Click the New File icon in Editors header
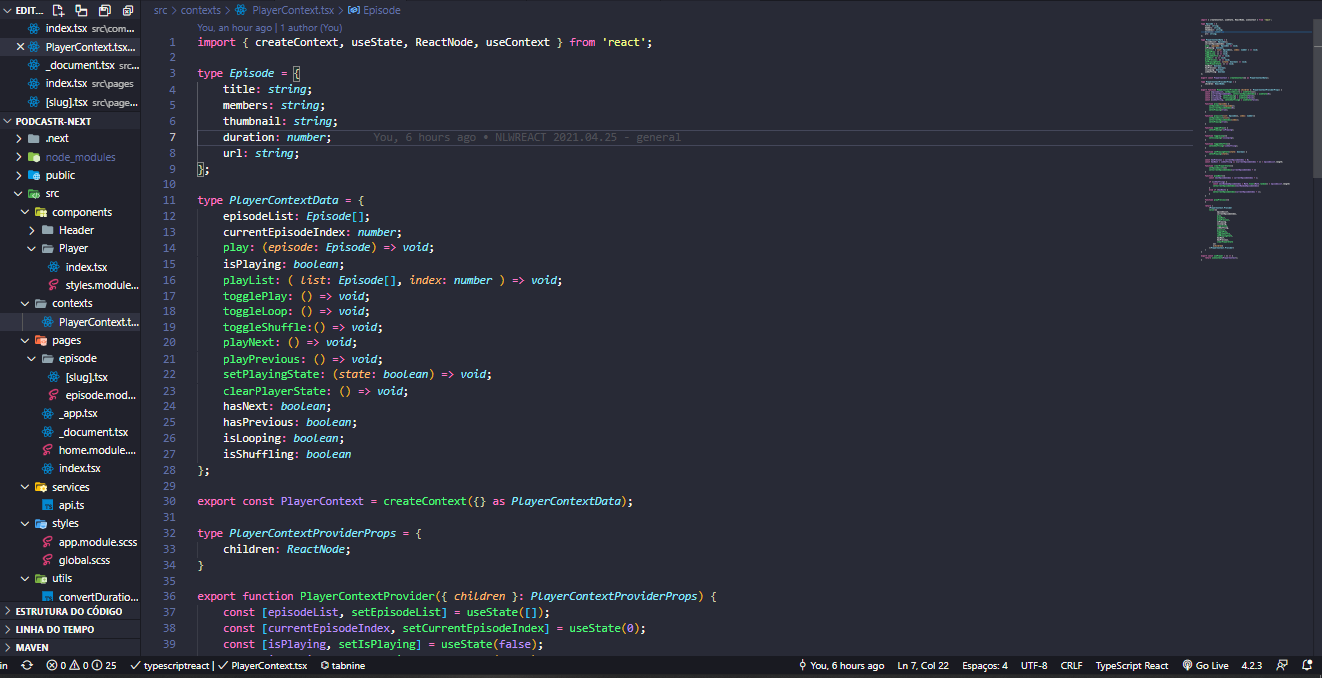The height and width of the screenshot is (678, 1322). [58, 9]
